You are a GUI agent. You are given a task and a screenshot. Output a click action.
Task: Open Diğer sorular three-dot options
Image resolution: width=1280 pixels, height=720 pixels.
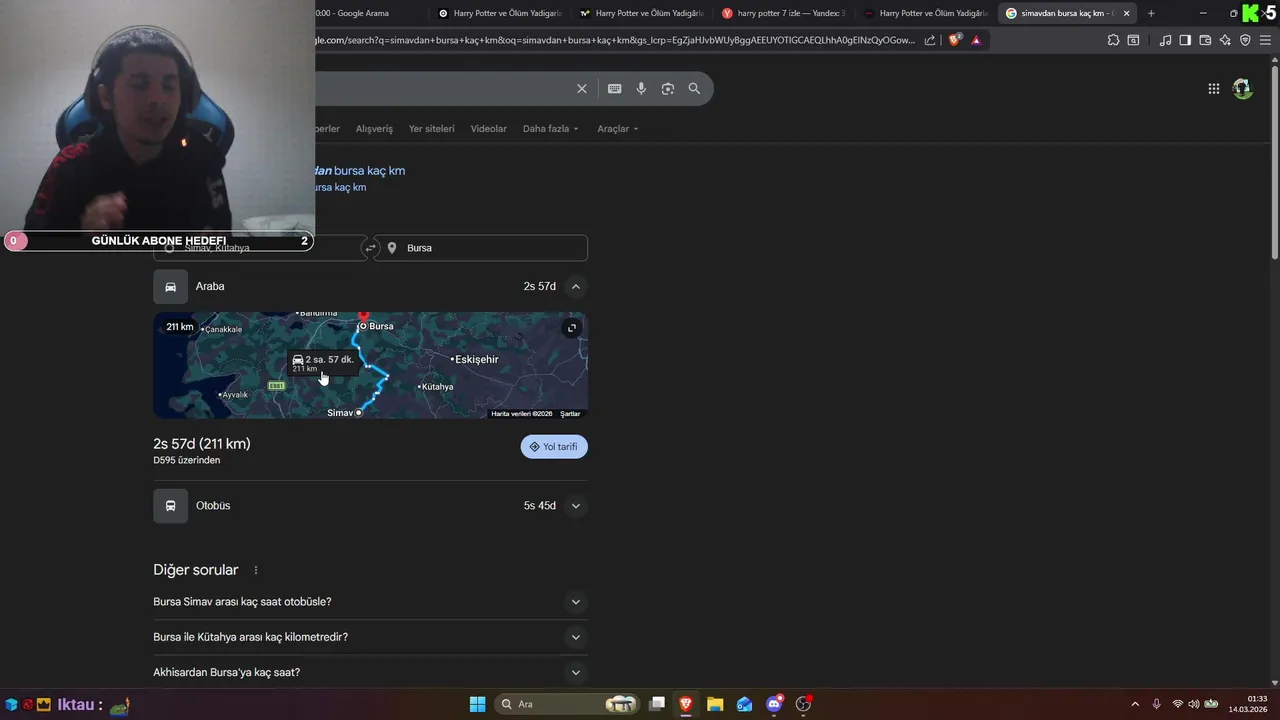click(256, 570)
